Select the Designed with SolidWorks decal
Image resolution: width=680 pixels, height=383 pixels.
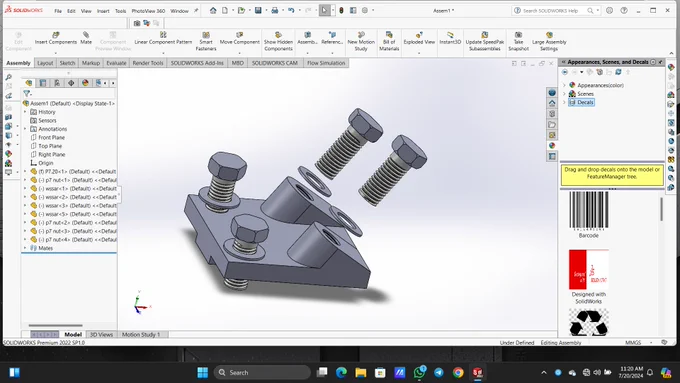click(588, 269)
